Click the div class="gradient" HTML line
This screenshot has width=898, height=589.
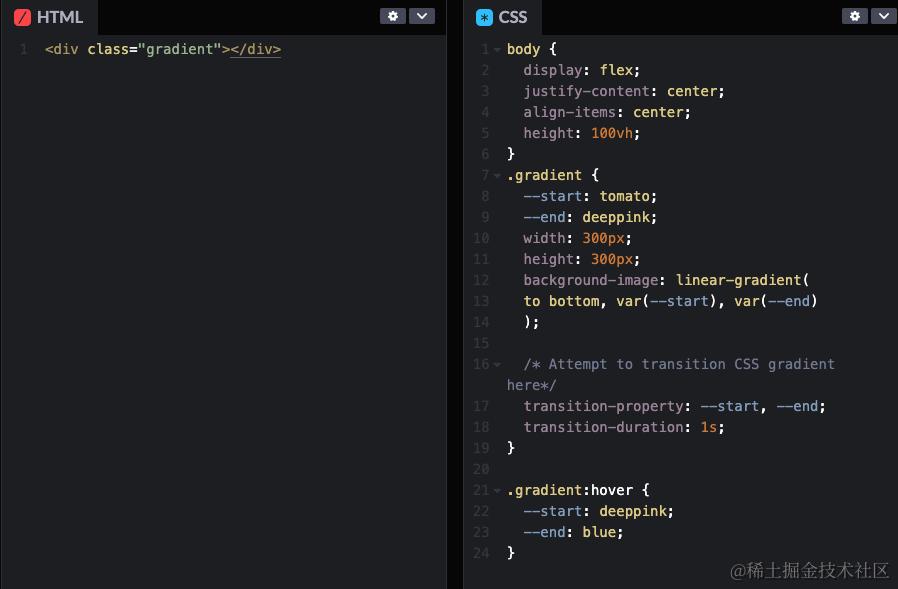(x=163, y=49)
